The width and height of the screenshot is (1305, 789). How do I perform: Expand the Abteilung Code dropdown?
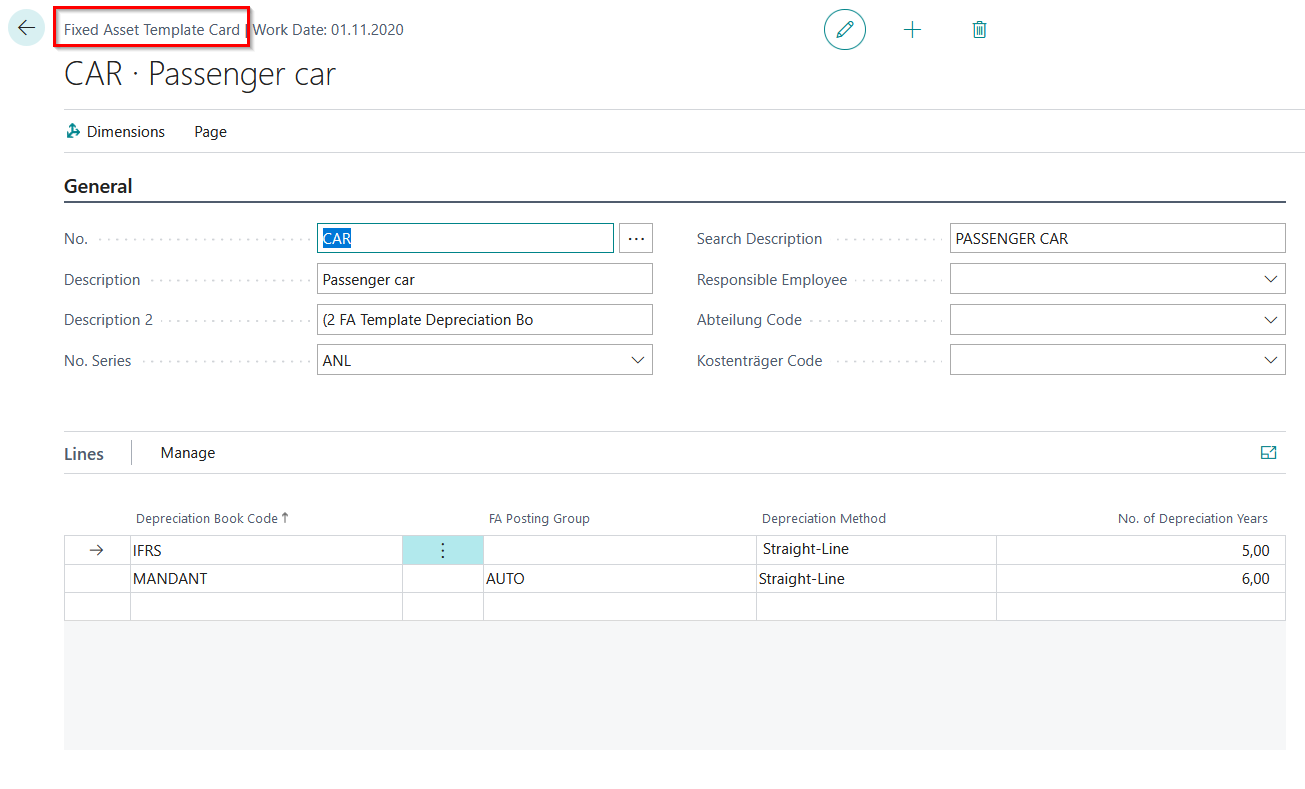1270,320
